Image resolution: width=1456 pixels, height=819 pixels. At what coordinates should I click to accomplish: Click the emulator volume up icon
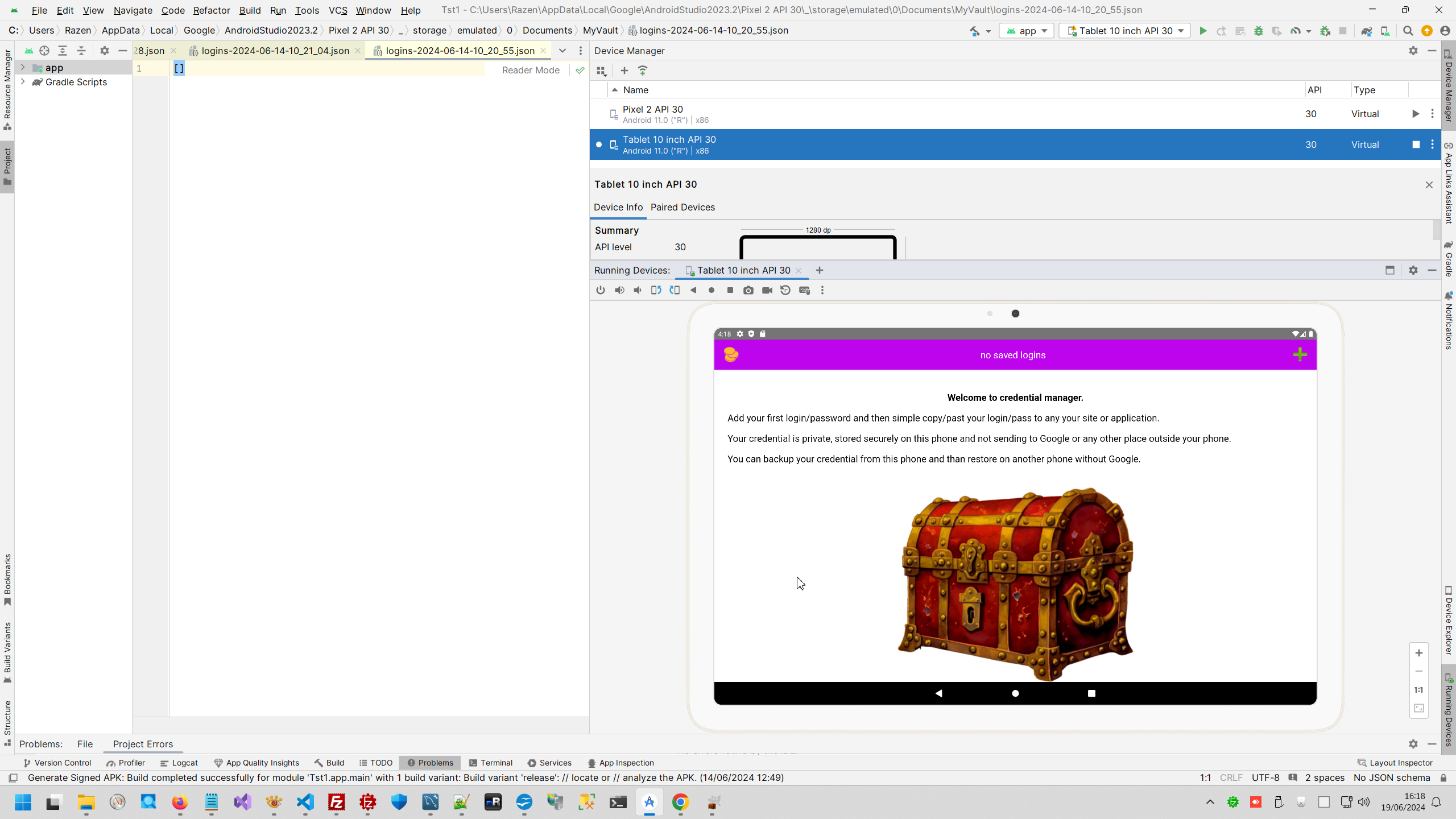coord(619,290)
